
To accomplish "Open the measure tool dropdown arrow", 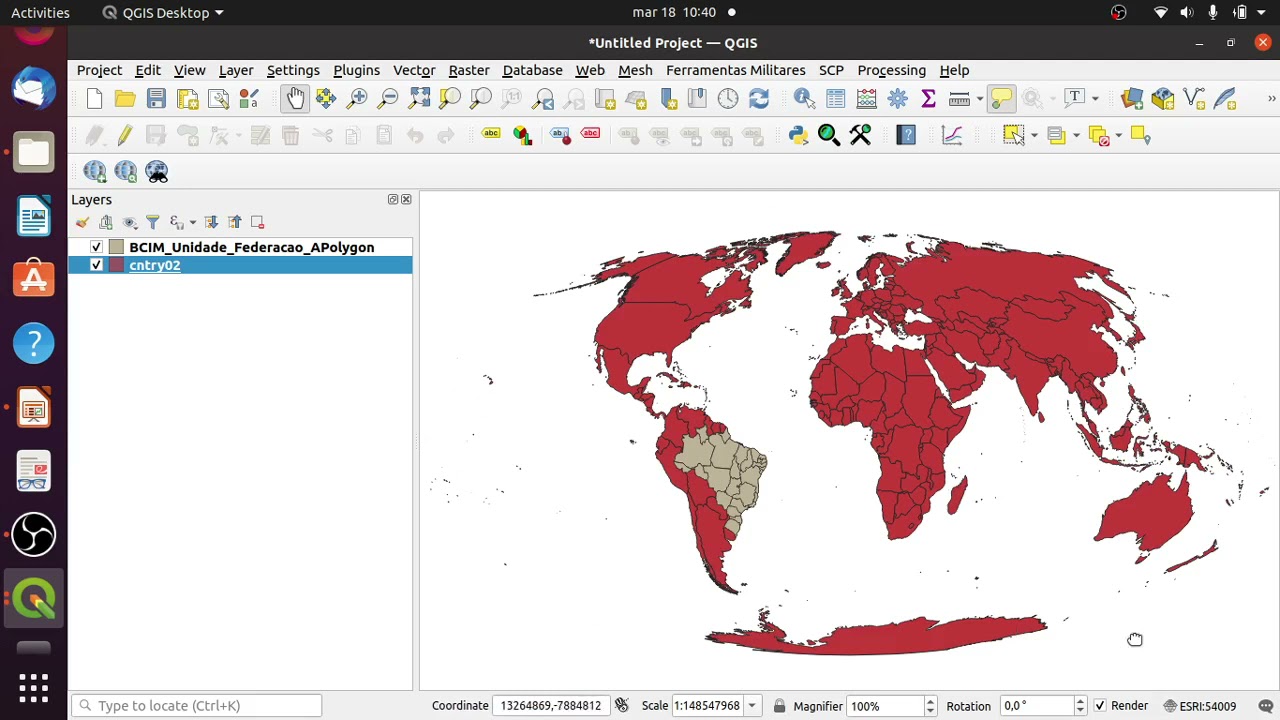I will click(x=979, y=99).
